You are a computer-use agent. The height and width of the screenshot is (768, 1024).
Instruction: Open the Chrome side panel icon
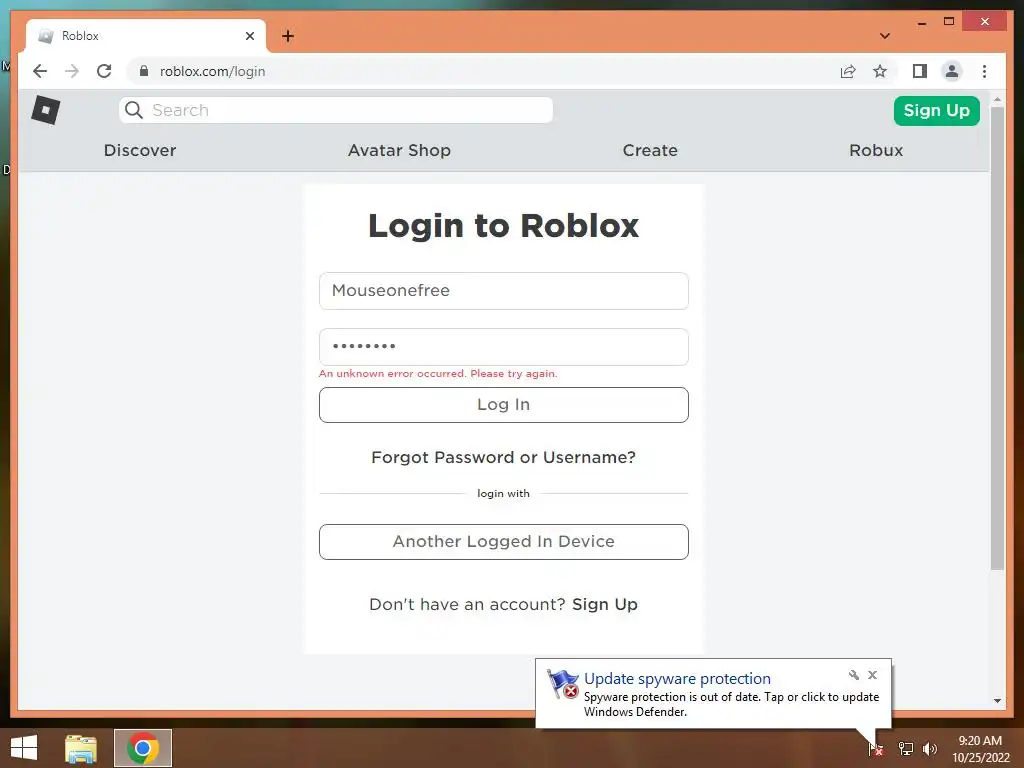(920, 71)
